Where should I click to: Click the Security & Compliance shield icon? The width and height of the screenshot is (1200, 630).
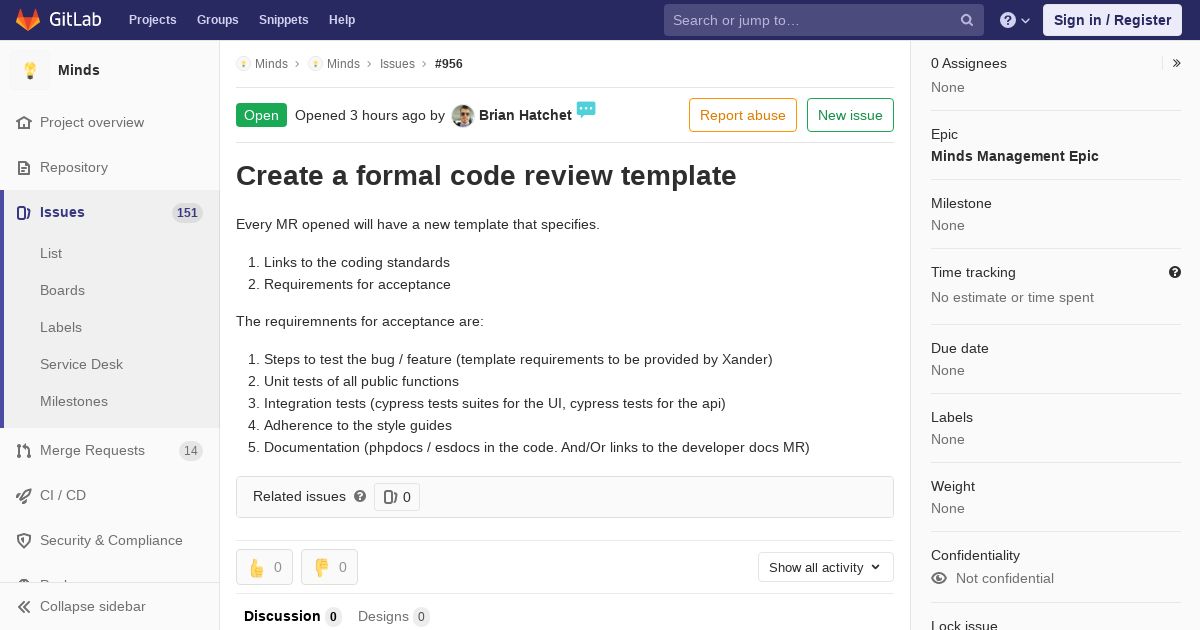pos(24,540)
